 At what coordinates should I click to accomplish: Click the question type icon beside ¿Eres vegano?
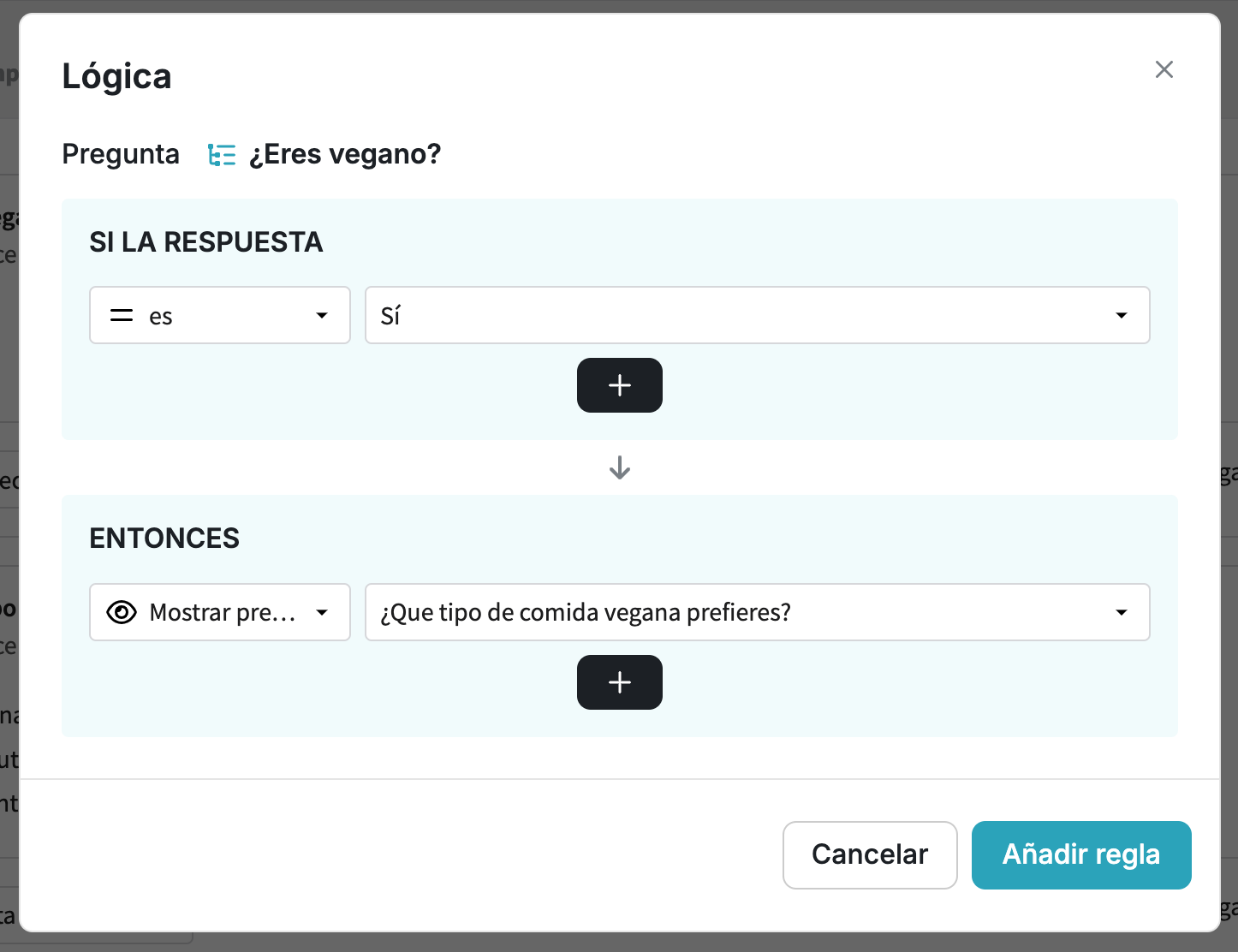[x=222, y=155]
